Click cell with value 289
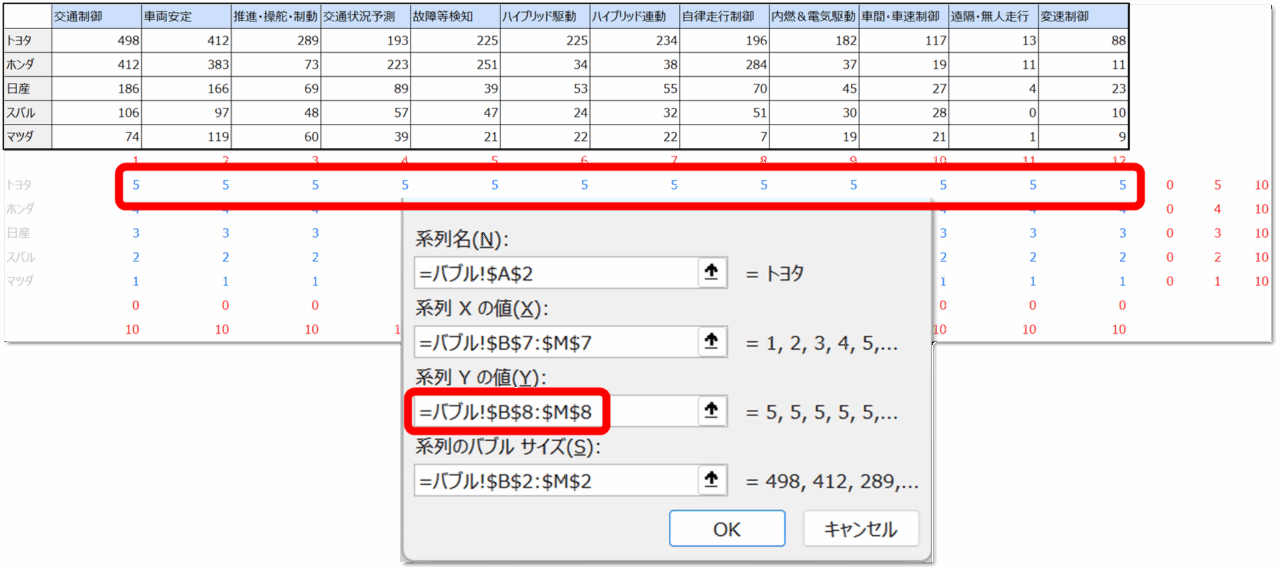1280x571 pixels. [x=276, y=40]
